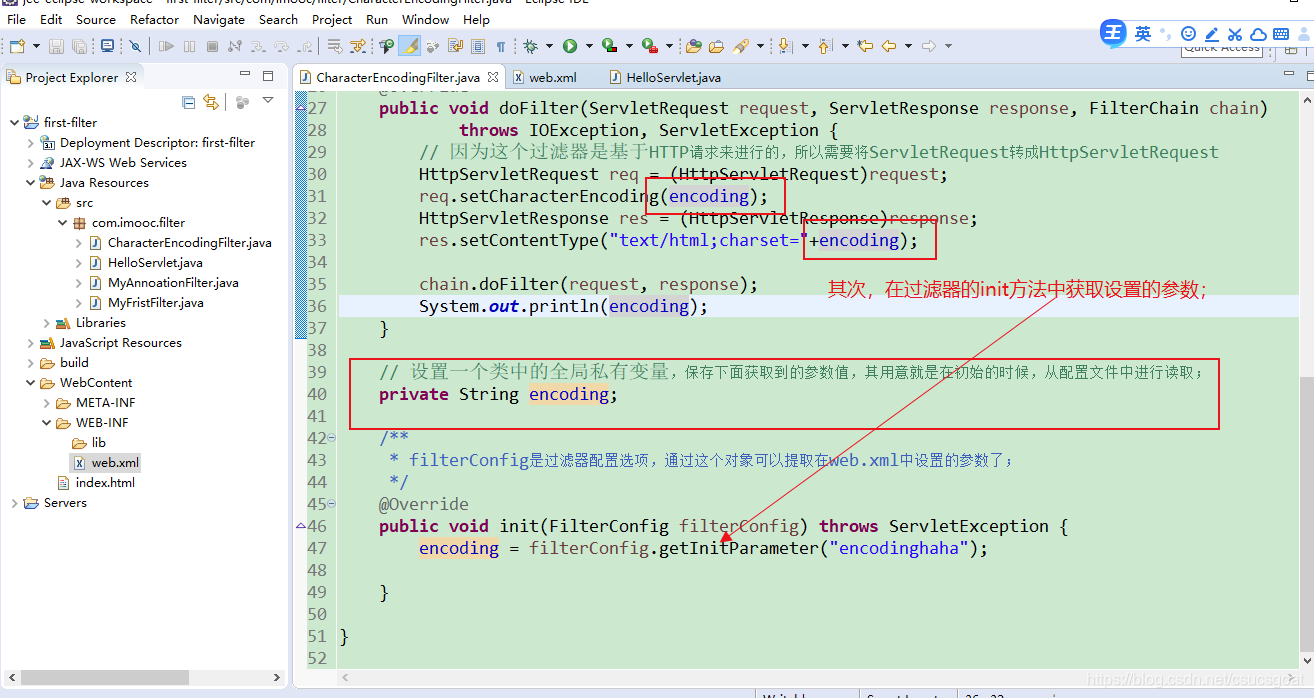The image size is (1314, 698).
Task: Click the Next Annotation icon
Action: (785, 46)
